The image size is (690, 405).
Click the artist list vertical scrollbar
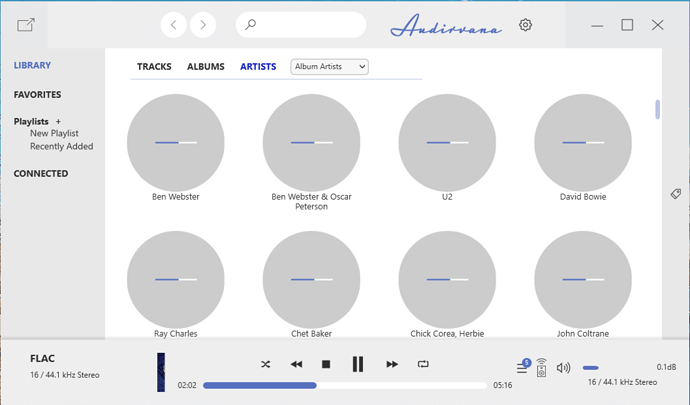tap(657, 109)
